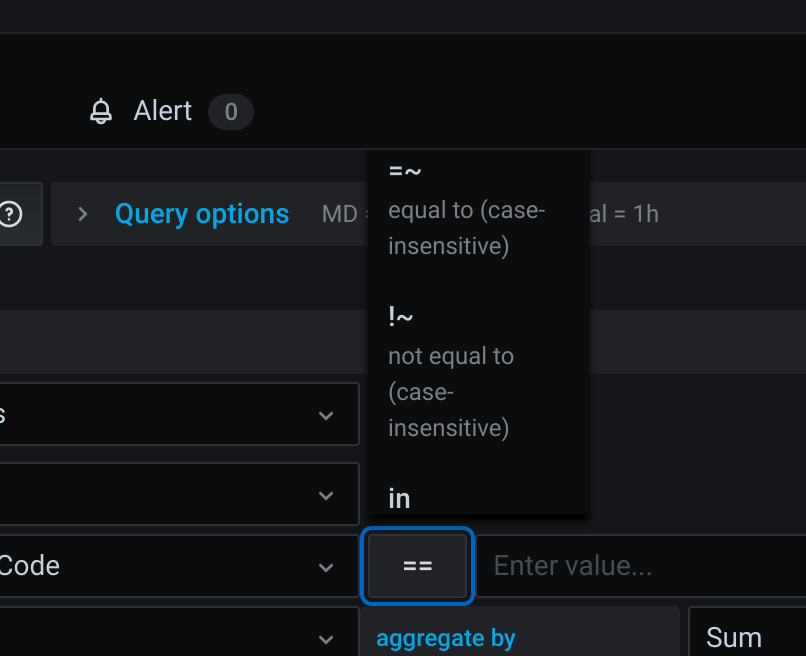Switch to the Alert tab
The image size is (806, 656).
pos(162,111)
